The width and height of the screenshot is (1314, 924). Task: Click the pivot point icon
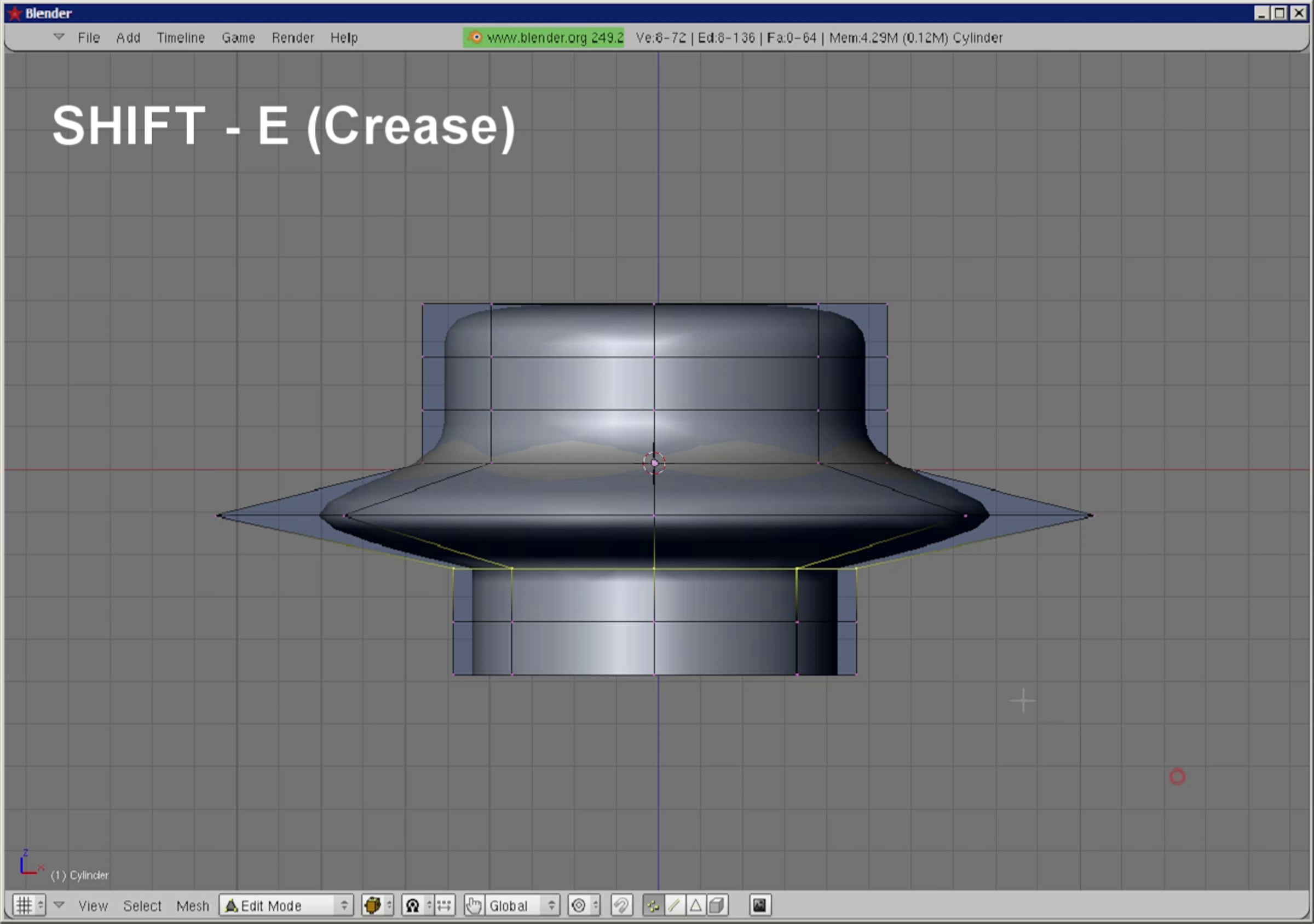coord(413,906)
